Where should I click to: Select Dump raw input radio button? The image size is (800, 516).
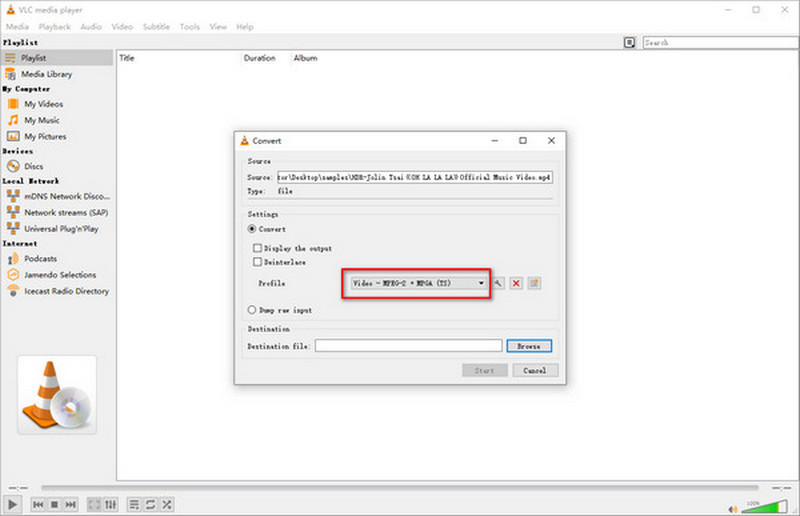(x=252, y=310)
